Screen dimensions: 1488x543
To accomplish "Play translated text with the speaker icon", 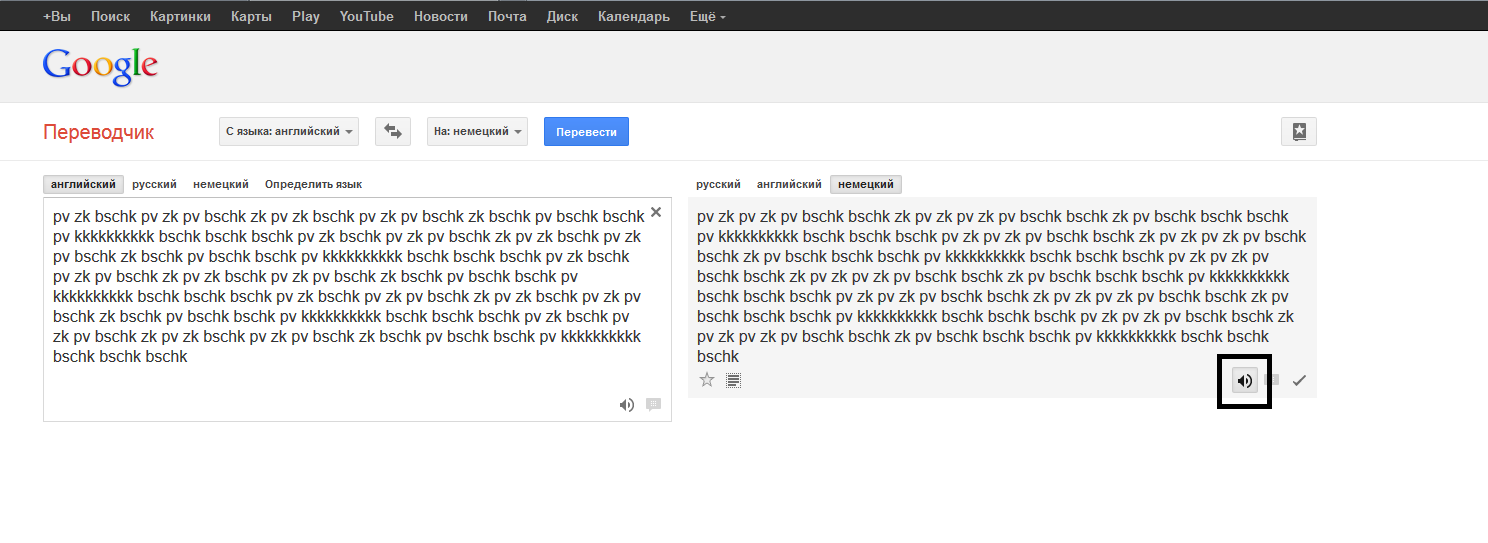I will [1244, 380].
